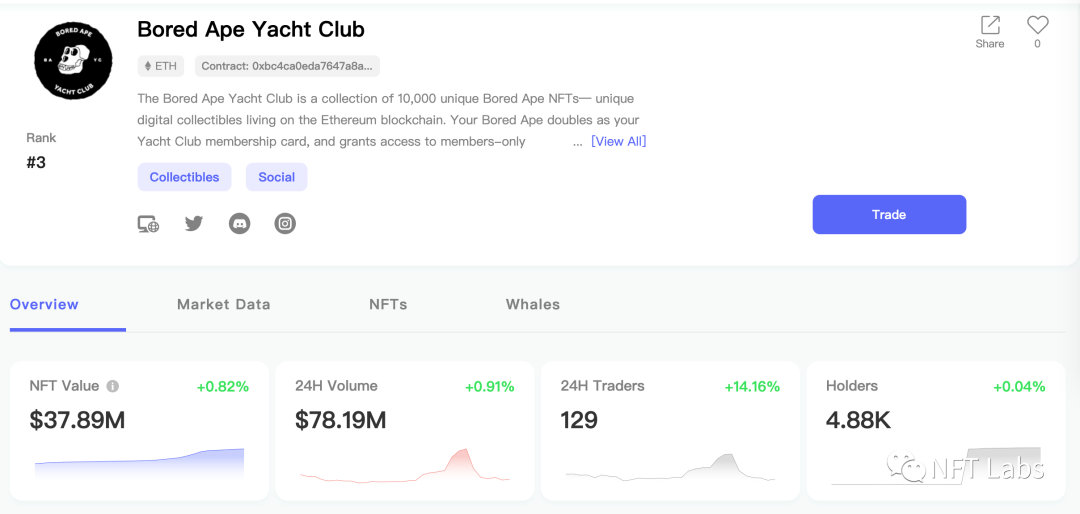Click the Bored Ape Yacht Club logo

click(x=73, y=60)
